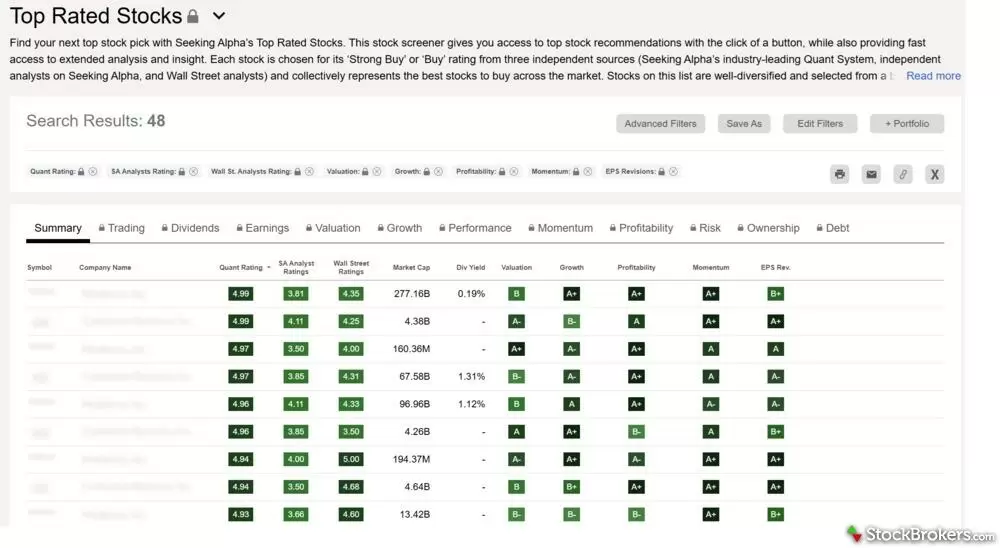
Task: Click the 0.19% dividend yield value
Action: click(471, 294)
